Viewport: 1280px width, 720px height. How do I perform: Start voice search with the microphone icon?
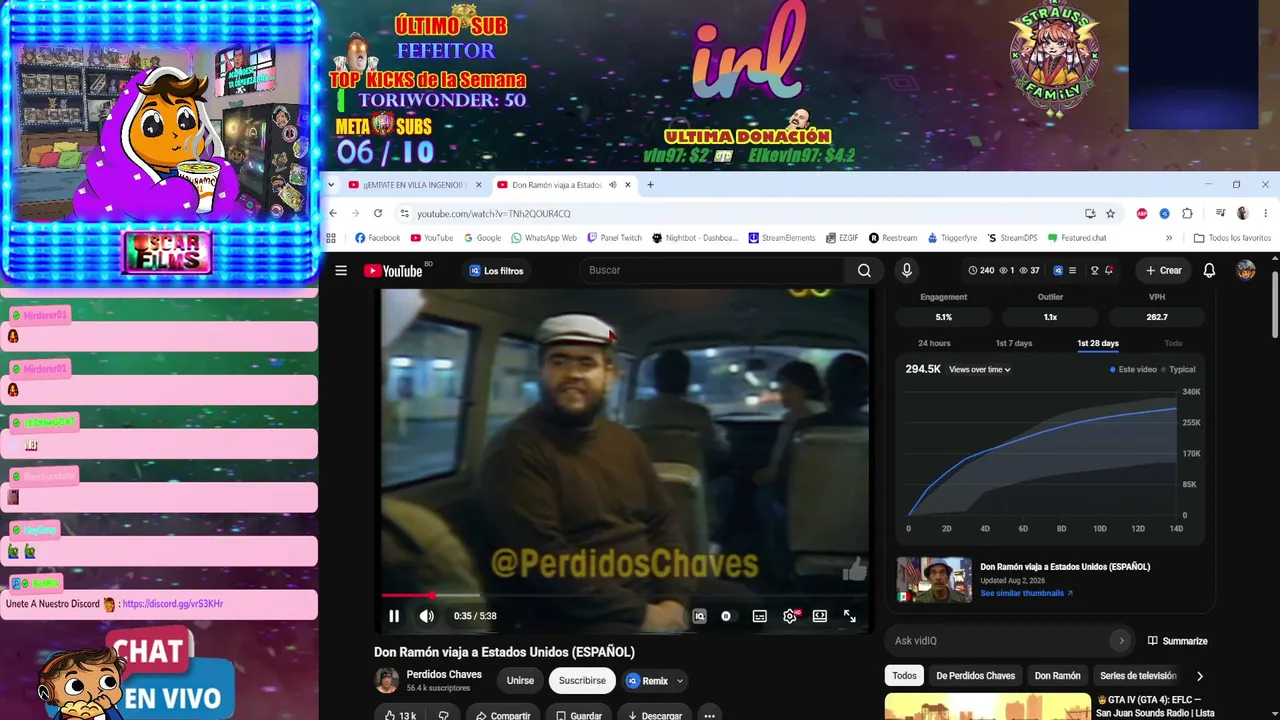pos(907,270)
